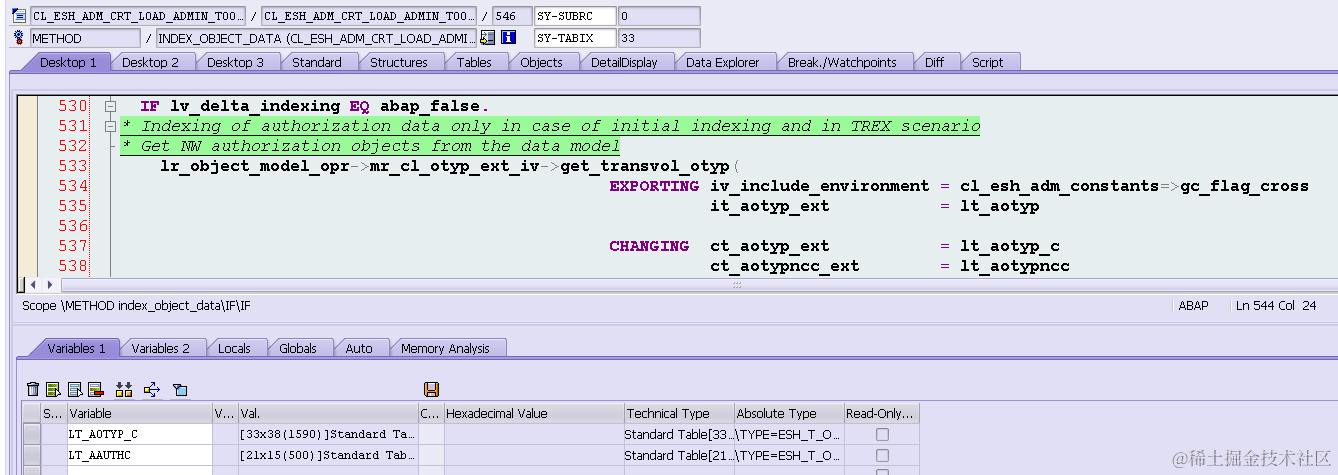The height and width of the screenshot is (475, 1338).
Task: Toggle Read-Only checkbox in the empty third row
Action: pos(882,471)
